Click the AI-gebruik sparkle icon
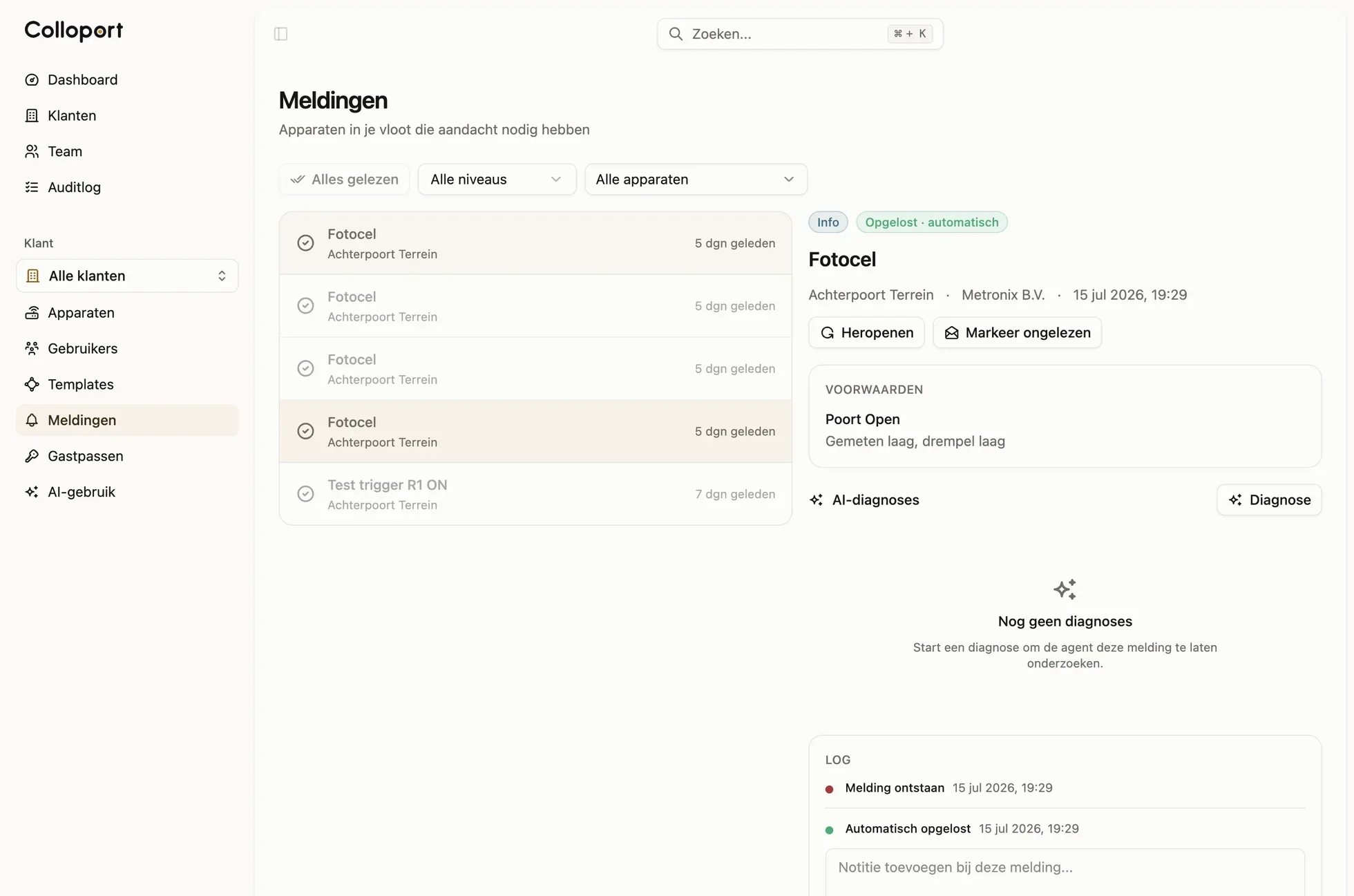 32,493
